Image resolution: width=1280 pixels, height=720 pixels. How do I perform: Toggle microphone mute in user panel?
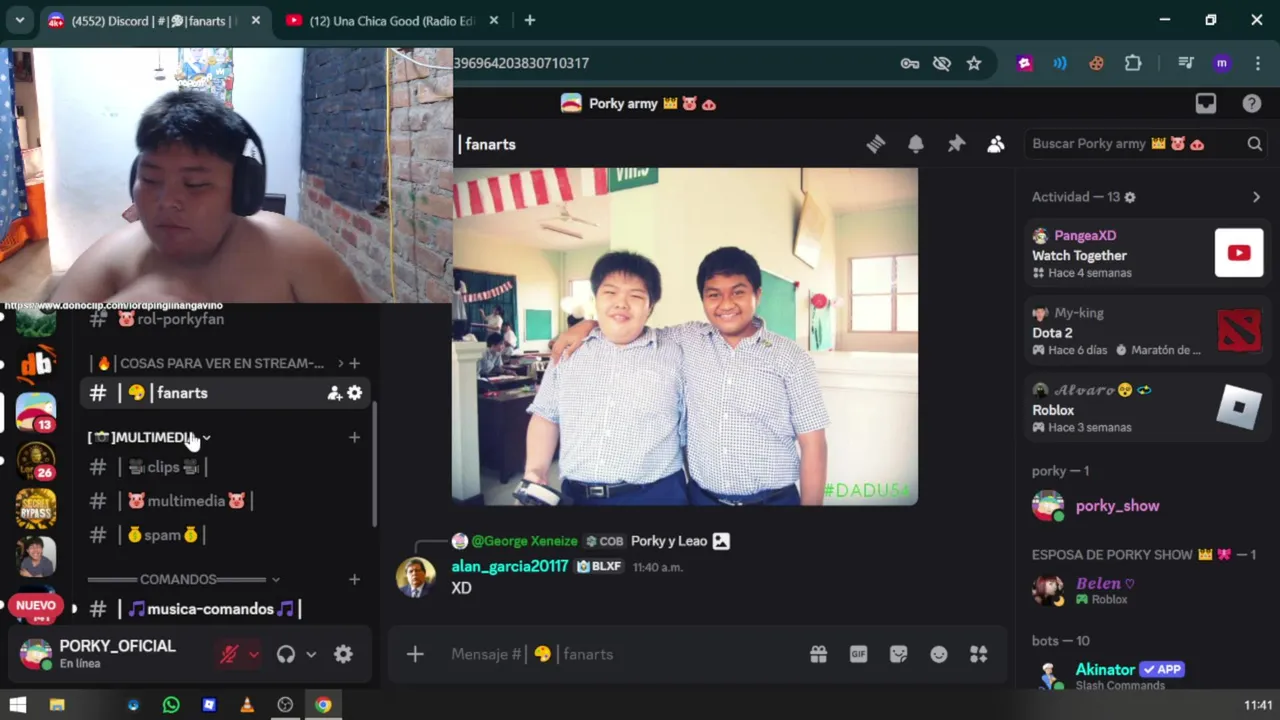(229, 654)
